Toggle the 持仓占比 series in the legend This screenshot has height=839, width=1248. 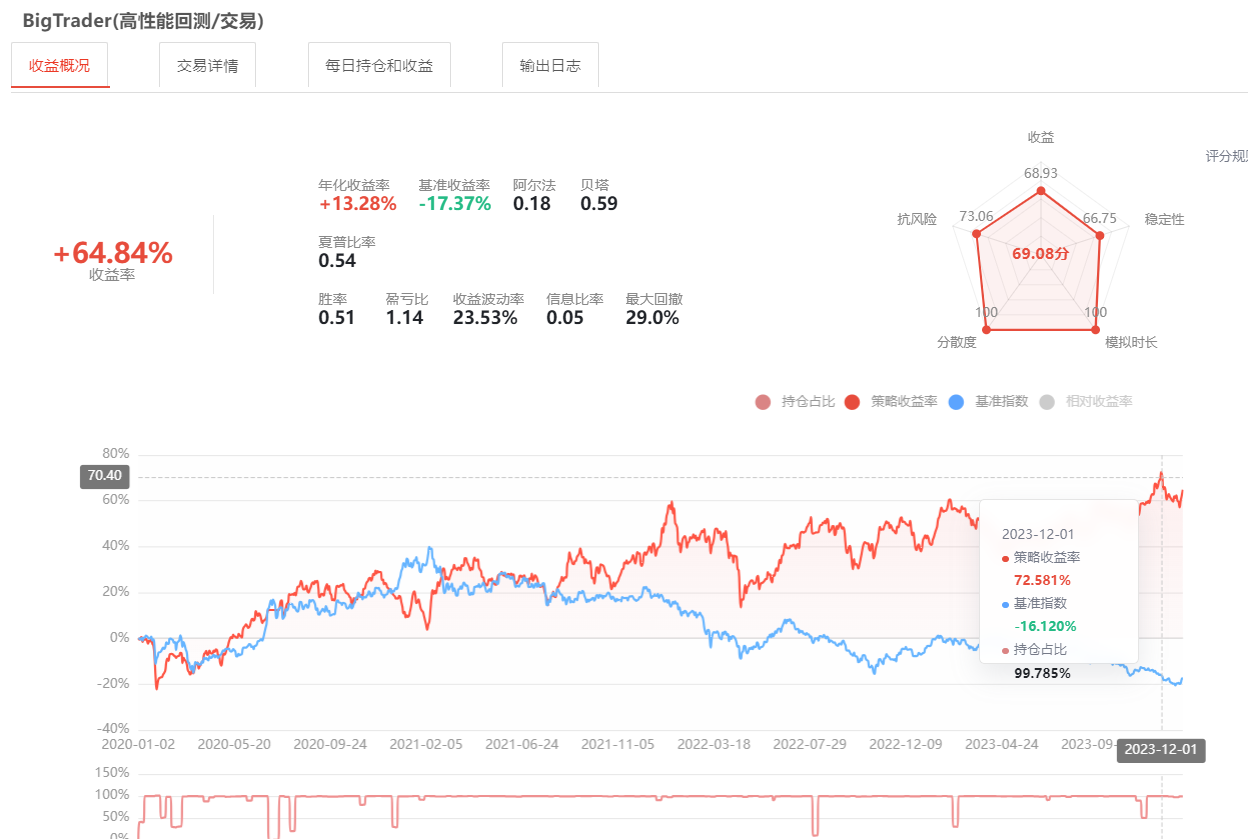(796, 402)
